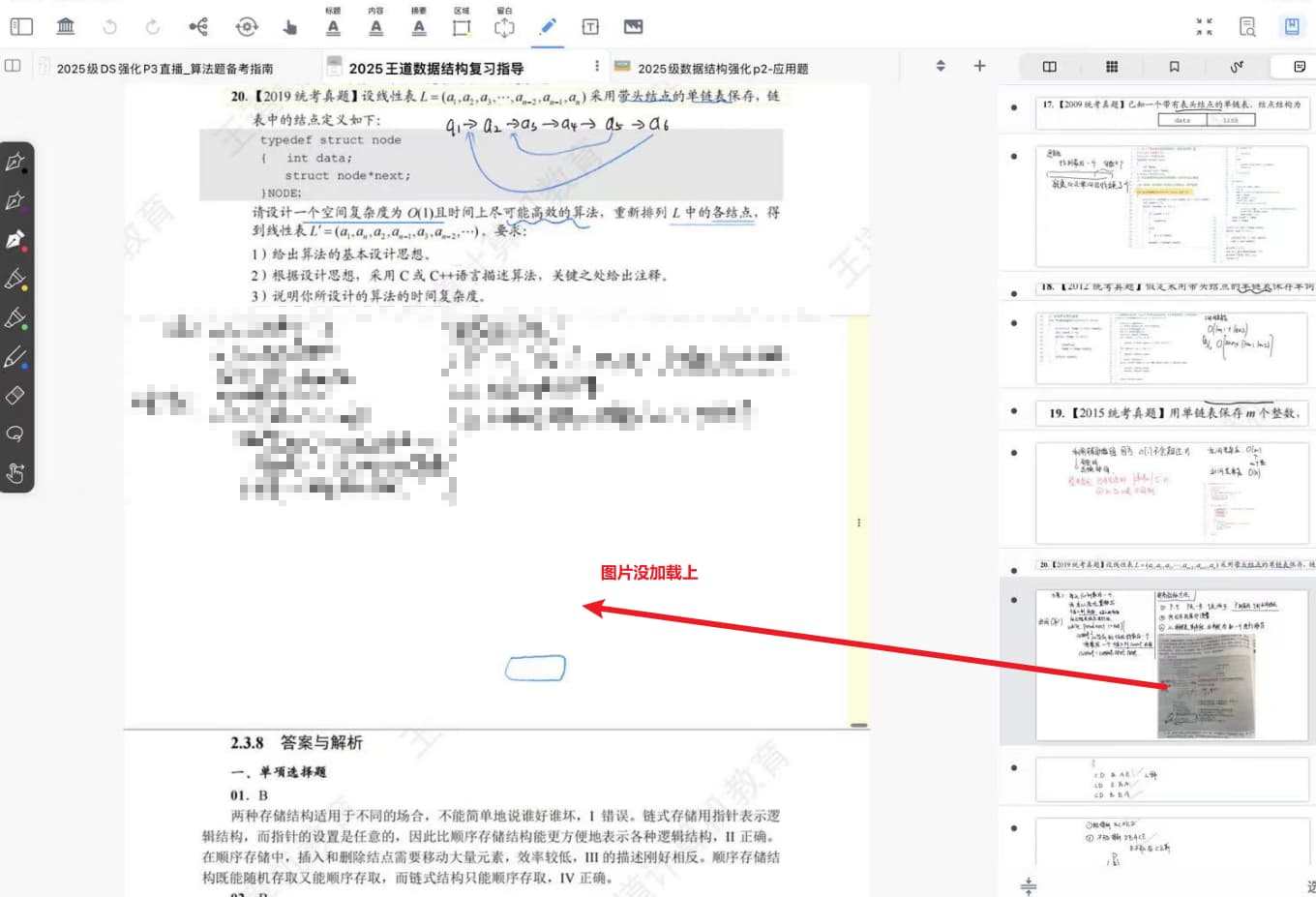
Task: Toggle the handwriting pencil mode
Action: pyautogui.click(x=548, y=26)
